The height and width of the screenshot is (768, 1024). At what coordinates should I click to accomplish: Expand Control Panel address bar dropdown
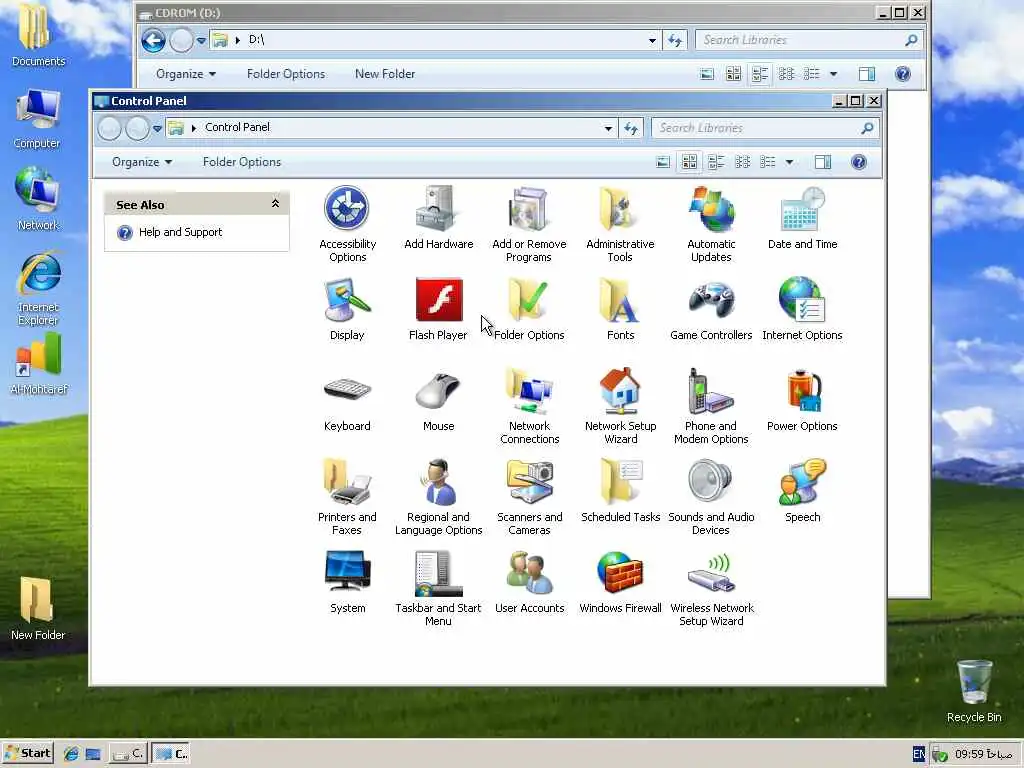608,128
